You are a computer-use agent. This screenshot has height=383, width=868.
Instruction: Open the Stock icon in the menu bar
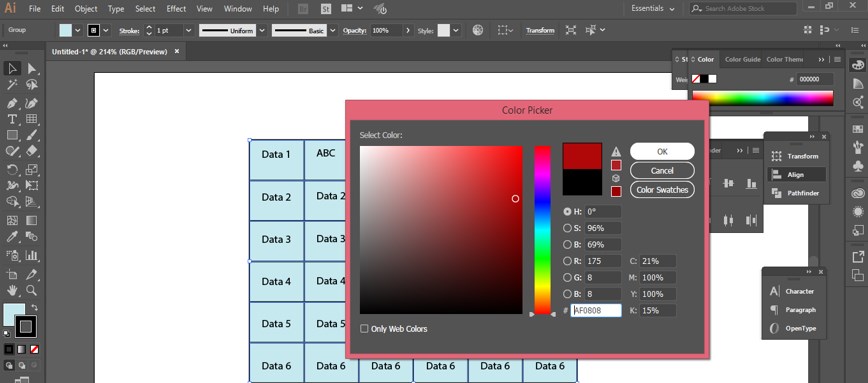point(326,9)
